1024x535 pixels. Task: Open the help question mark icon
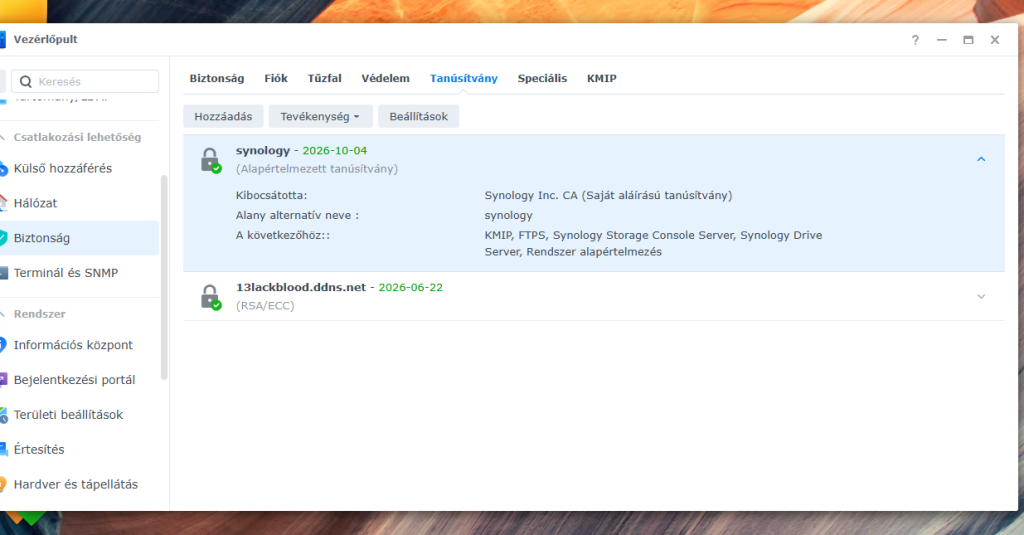coord(915,40)
